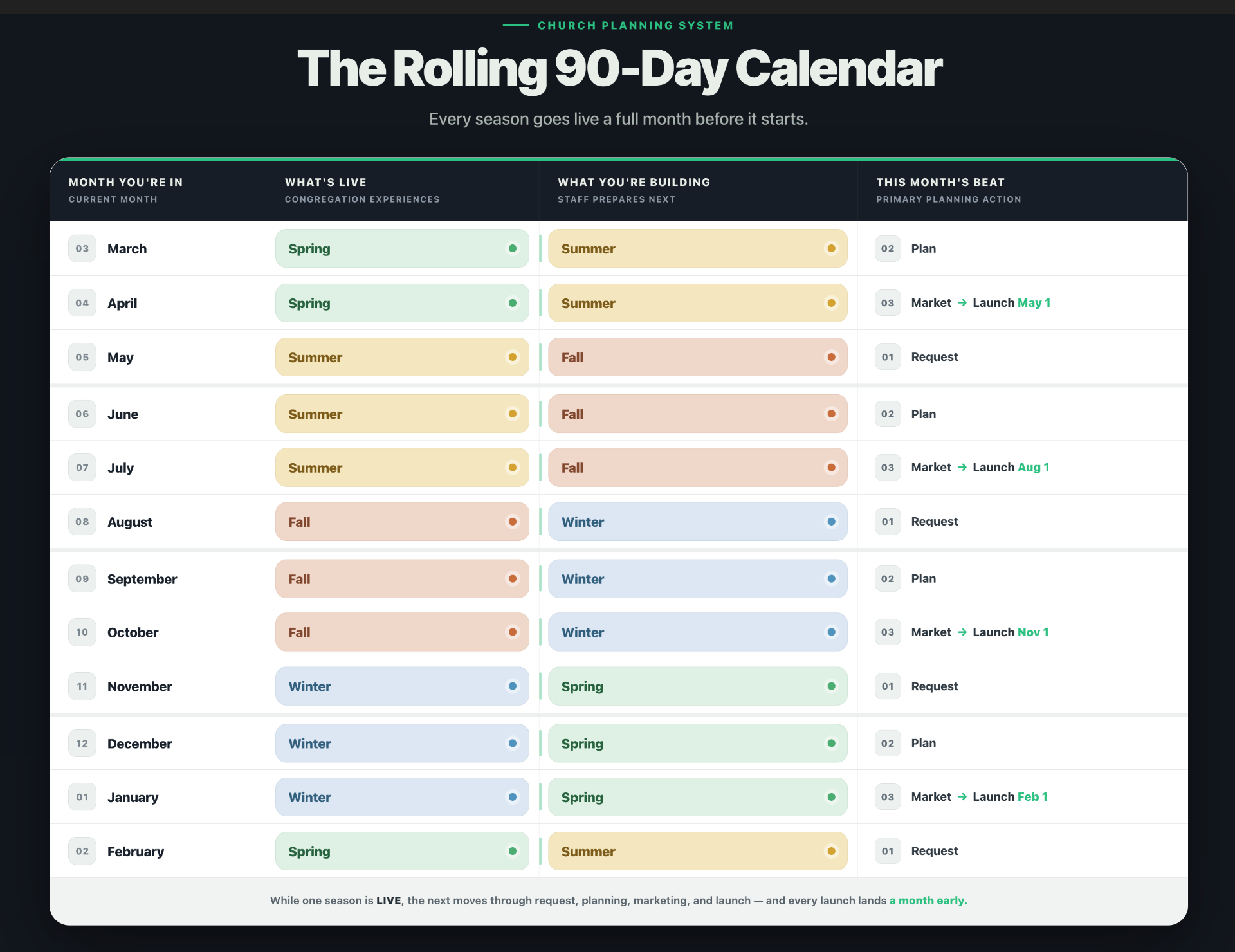Click the arrow icon in April's Market row
The width and height of the screenshot is (1235, 952).
[x=962, y=303]
